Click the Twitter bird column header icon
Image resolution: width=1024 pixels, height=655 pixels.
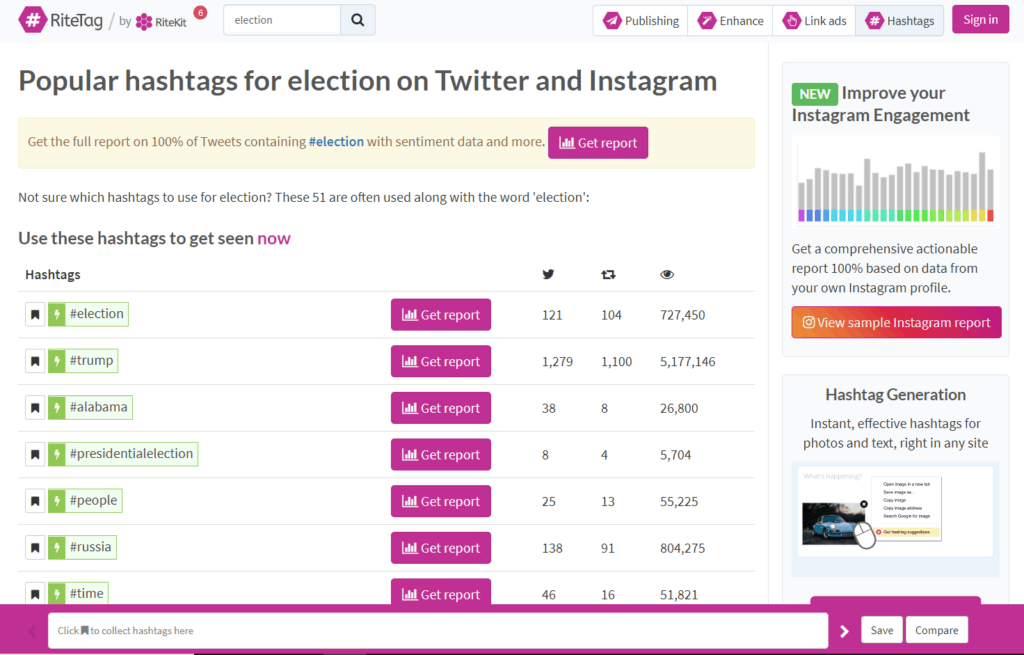pyautogui.click(x=549, y=274)
